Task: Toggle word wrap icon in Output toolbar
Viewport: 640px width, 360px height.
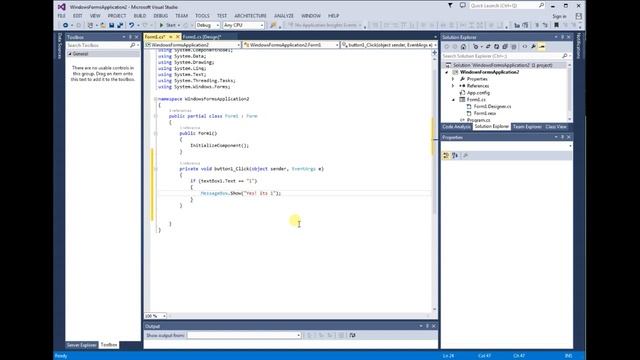Action: (x=353, y=336)
